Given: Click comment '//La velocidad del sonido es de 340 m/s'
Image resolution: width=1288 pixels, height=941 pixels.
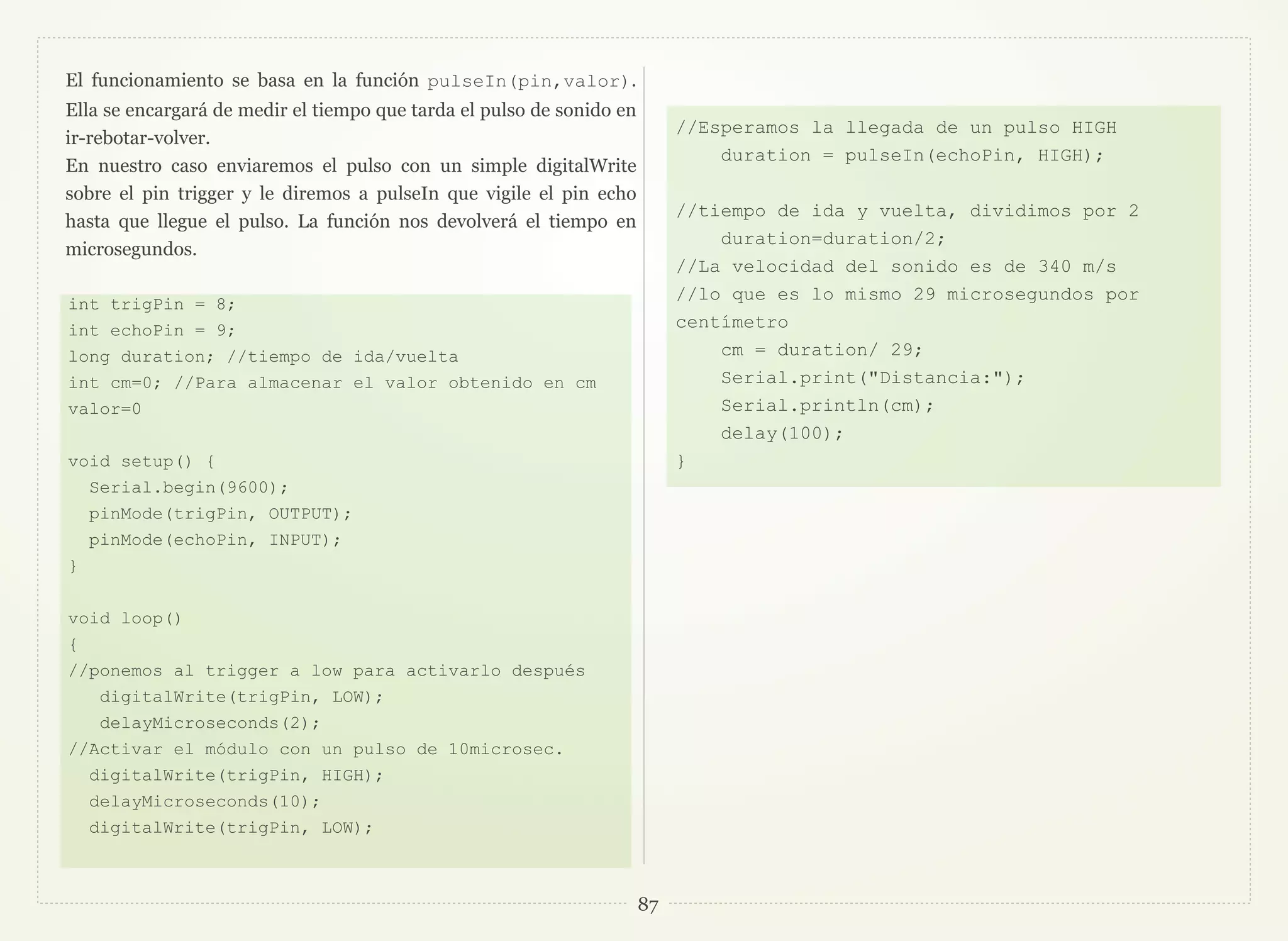Looking at the screenshot, I should pos(896,267).
